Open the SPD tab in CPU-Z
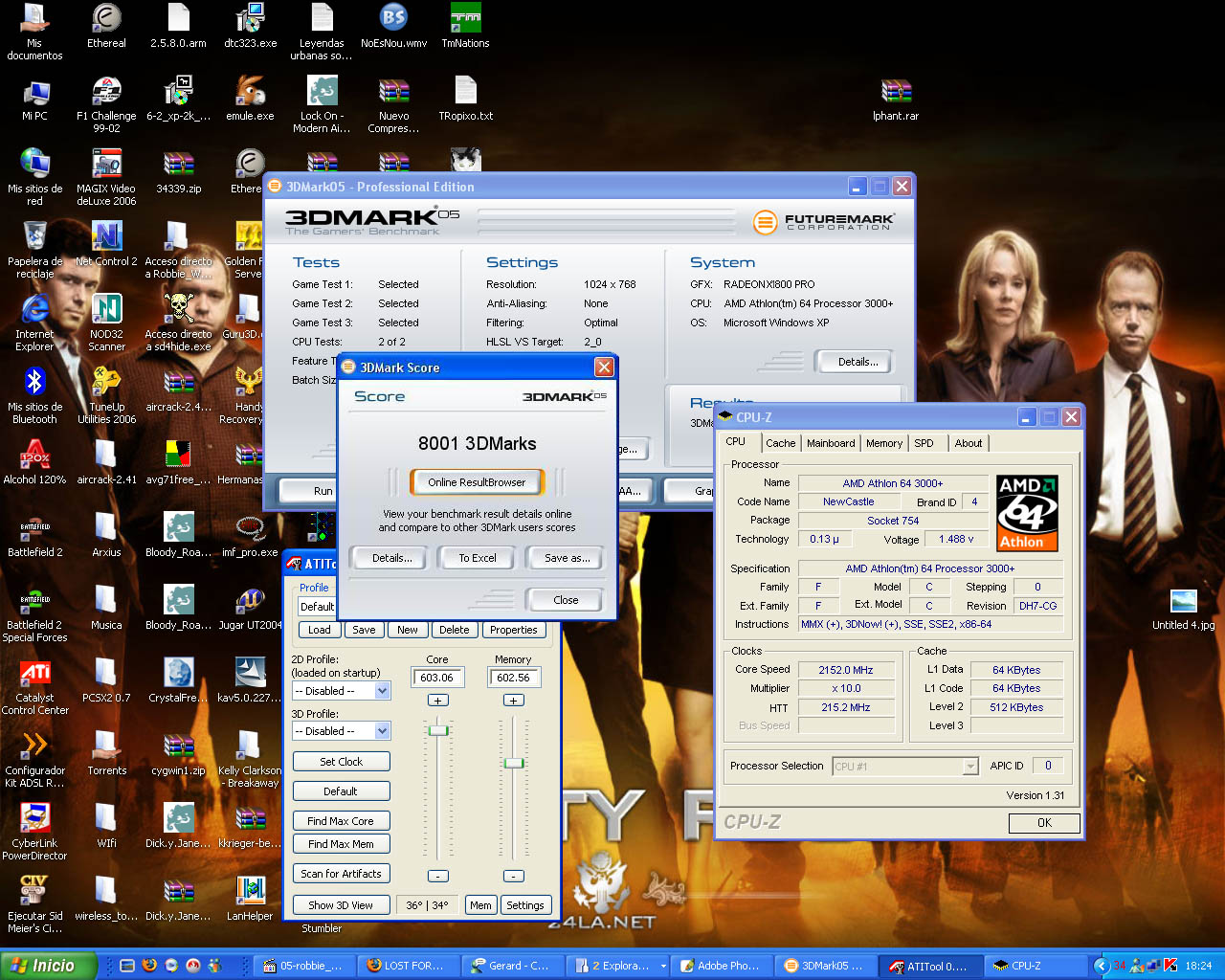Screen dimensions: 1225x980 (x=924, y=443)
